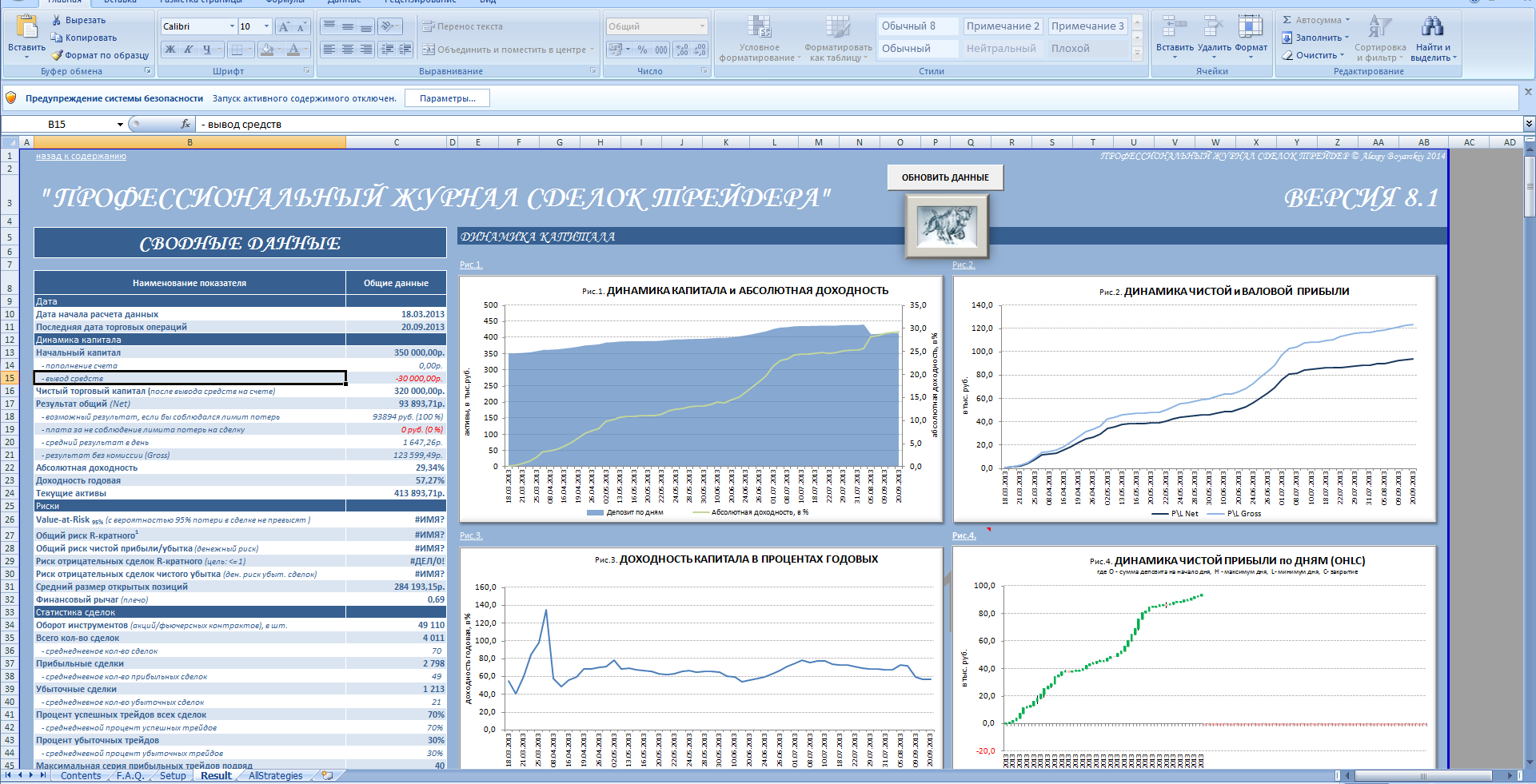Click the bull image thumbnail on sheet
1536x784 pixels.
pos(946,227)
